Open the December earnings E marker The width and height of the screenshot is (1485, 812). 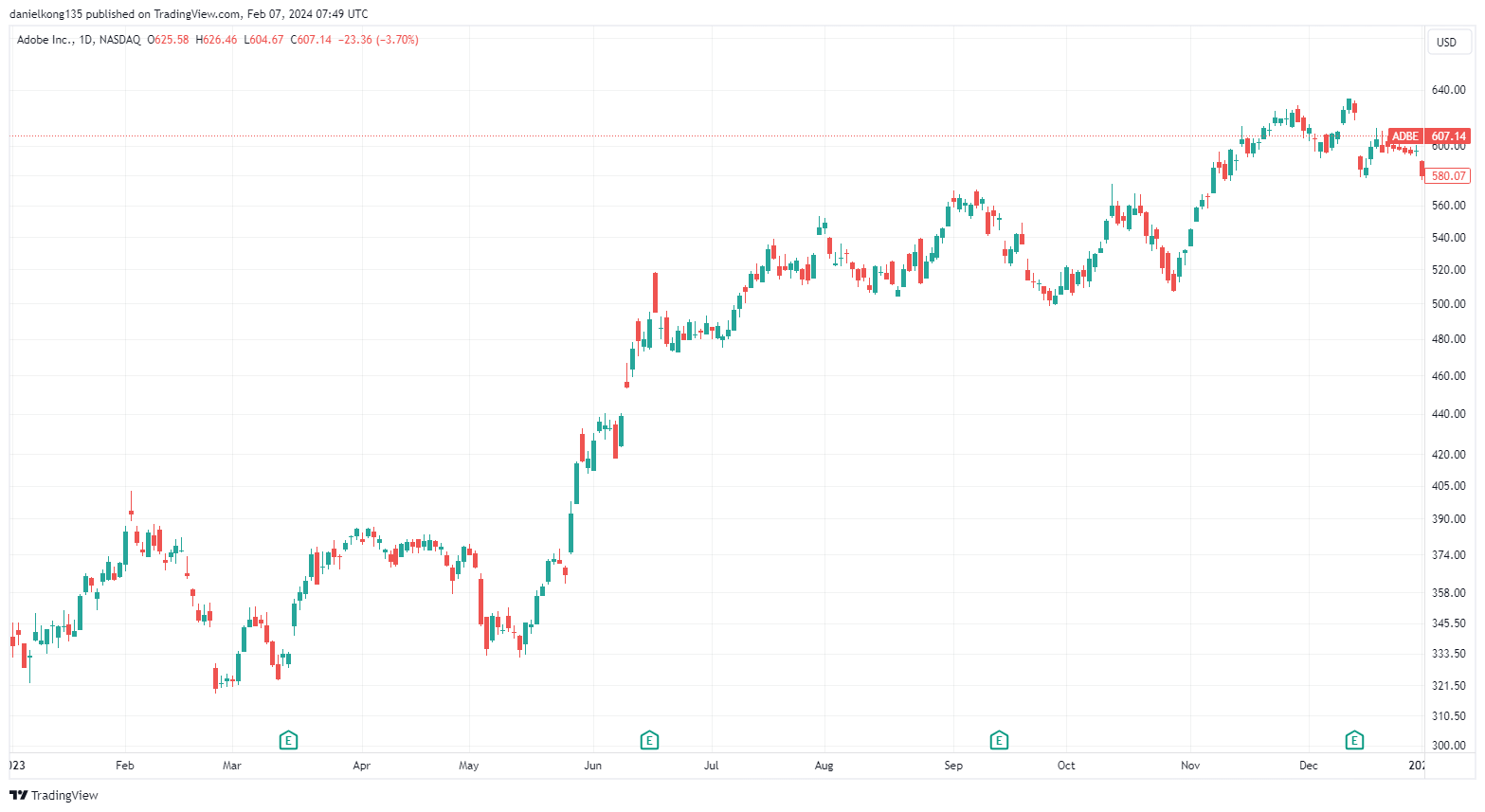coord(1354,740)
